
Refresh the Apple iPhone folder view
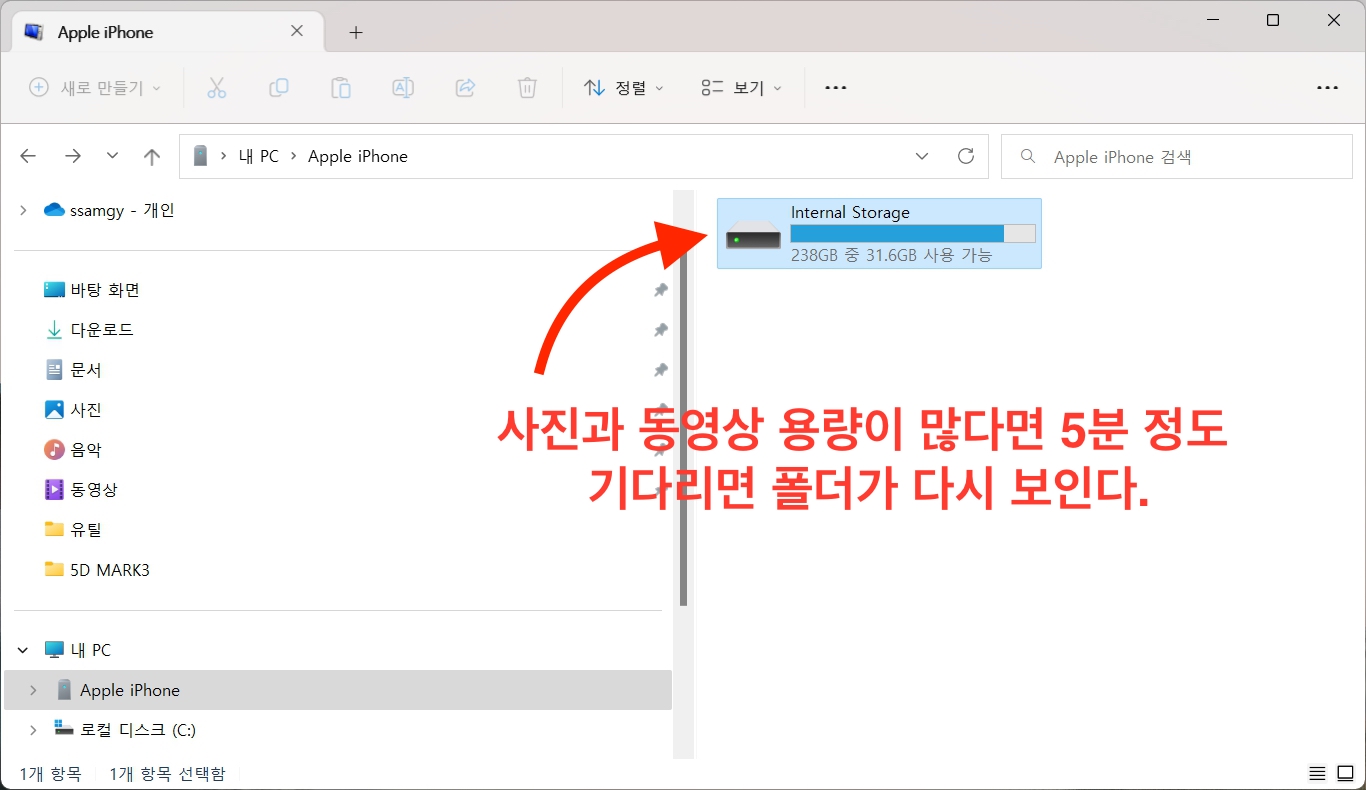(x=966, y=156)
